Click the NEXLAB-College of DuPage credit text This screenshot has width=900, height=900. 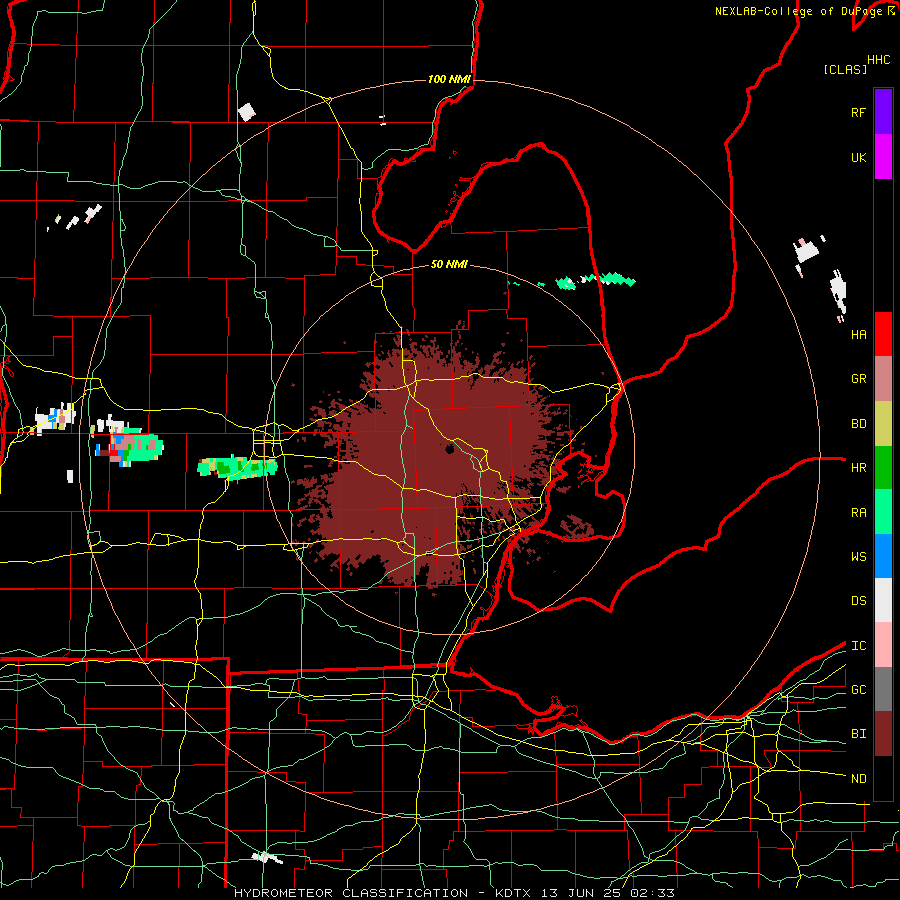pyautogui.click(x=800, y=11)
